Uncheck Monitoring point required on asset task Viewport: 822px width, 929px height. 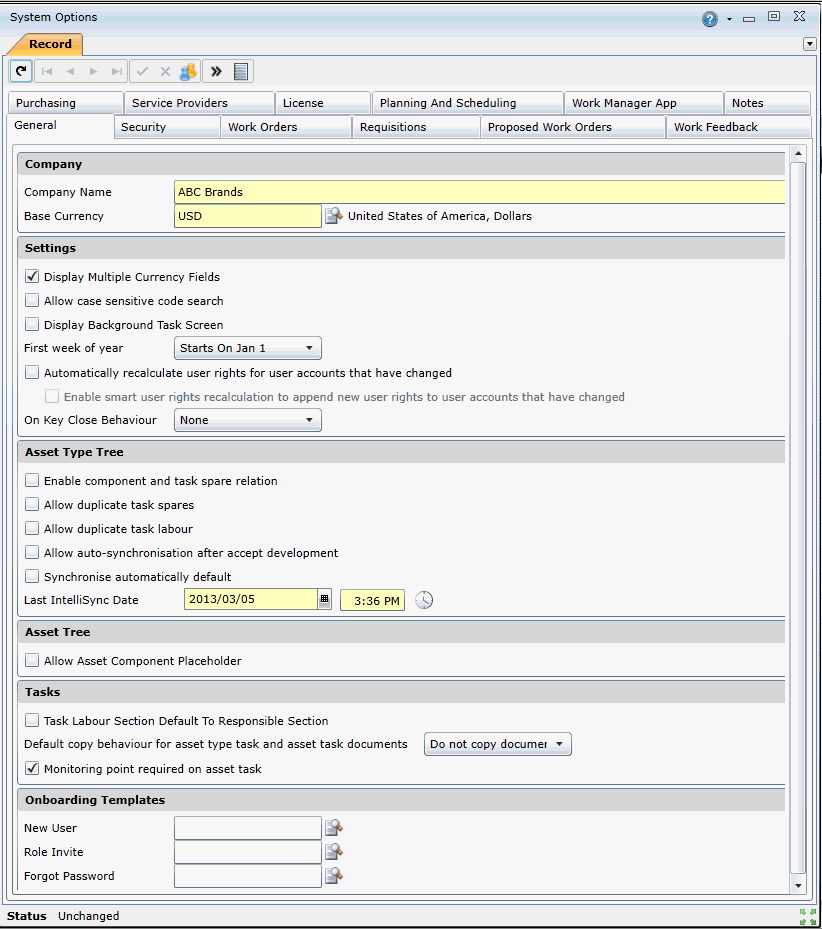pos(32,768)
